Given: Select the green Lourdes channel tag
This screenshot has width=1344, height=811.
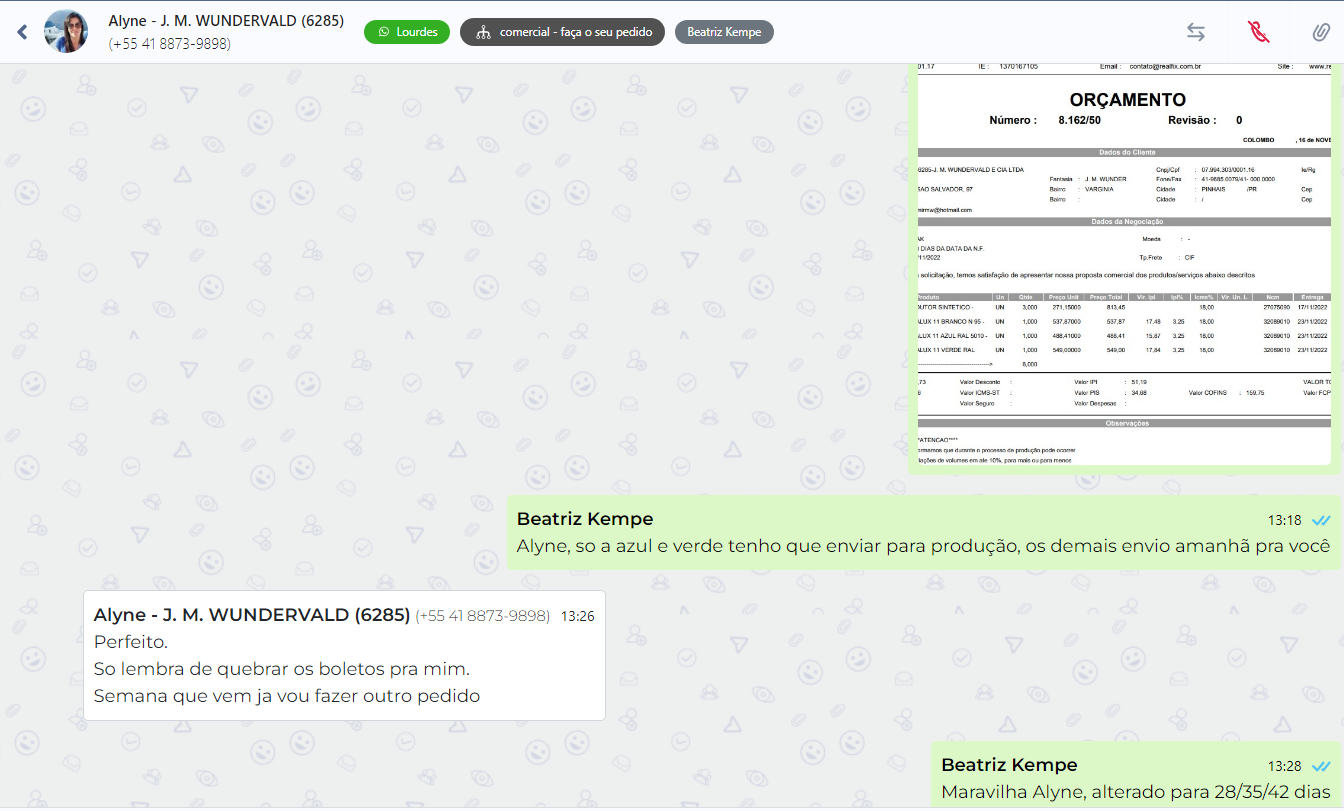Looking at the screenshot, I should point(407,32).
